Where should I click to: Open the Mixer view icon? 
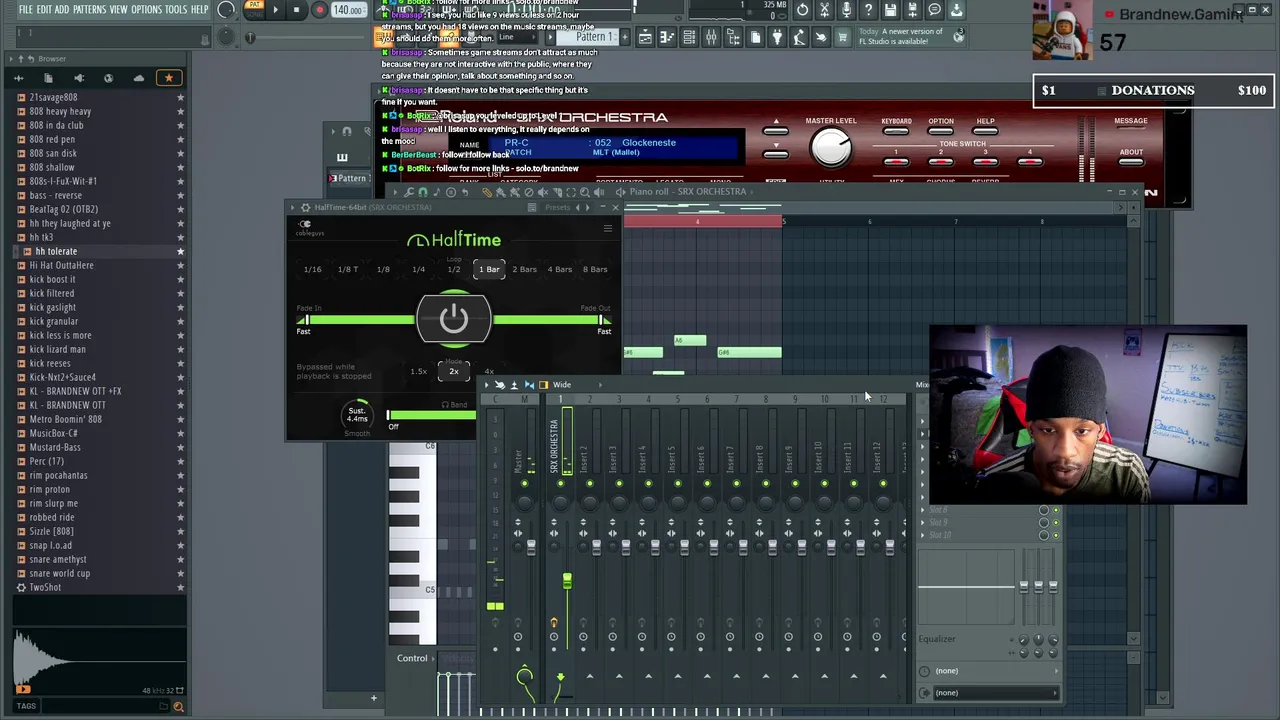pyautogui.click(x=711, y=38)
